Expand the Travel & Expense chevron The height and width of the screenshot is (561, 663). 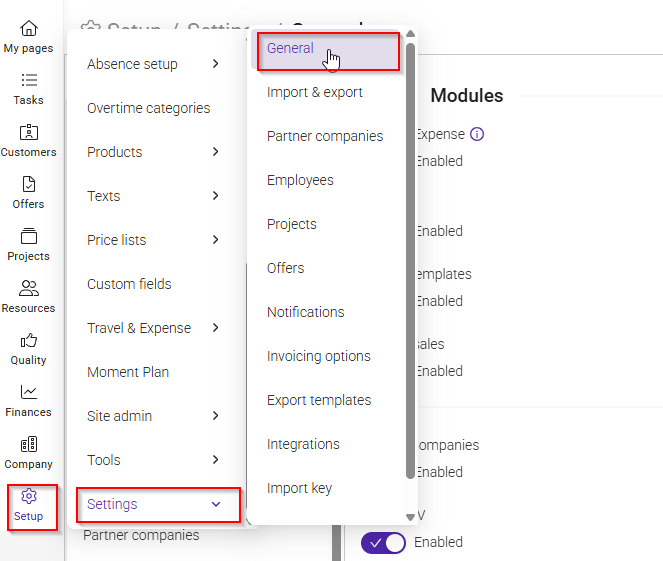click(216, 328)
